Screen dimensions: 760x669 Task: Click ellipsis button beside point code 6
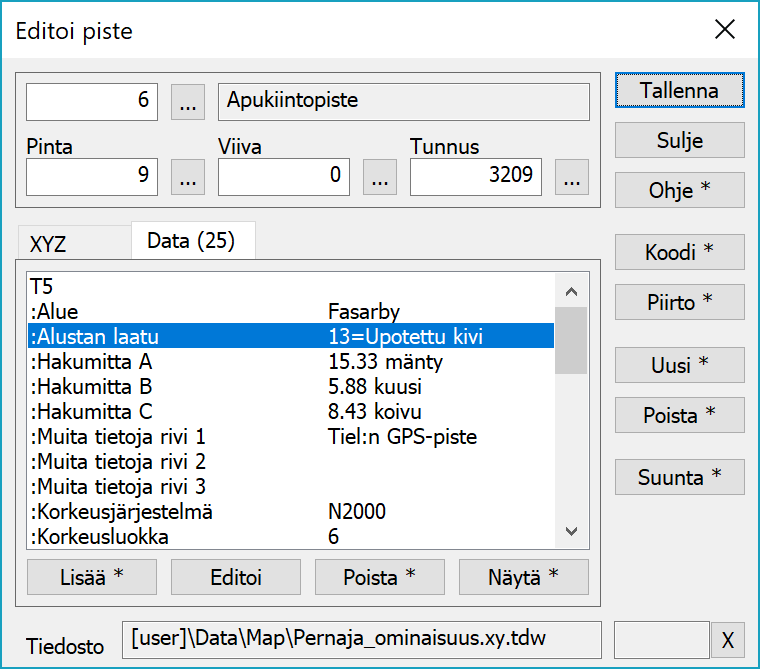click(x=188, y=102)
